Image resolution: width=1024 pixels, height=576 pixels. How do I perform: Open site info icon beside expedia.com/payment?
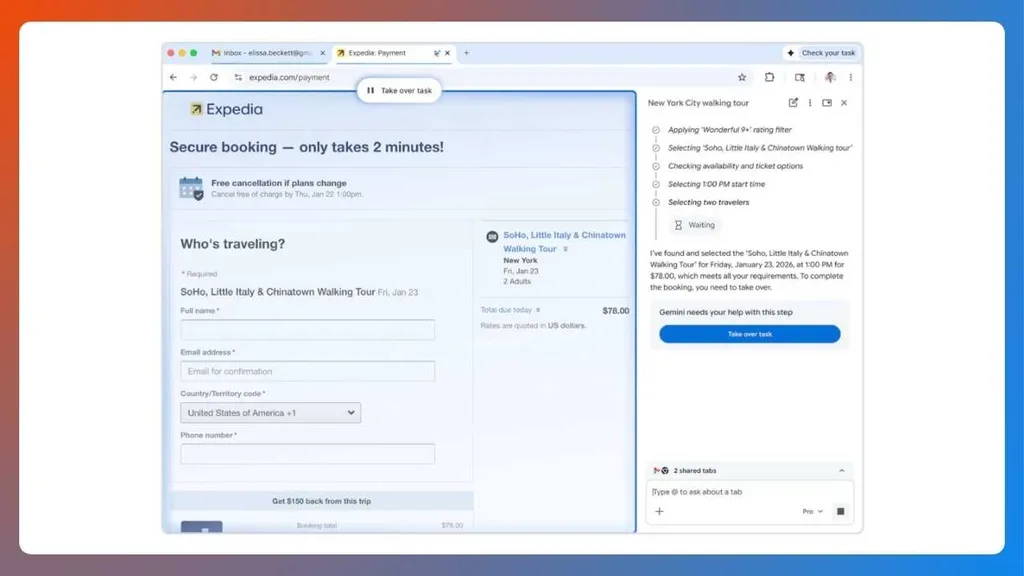click(238, 77)
